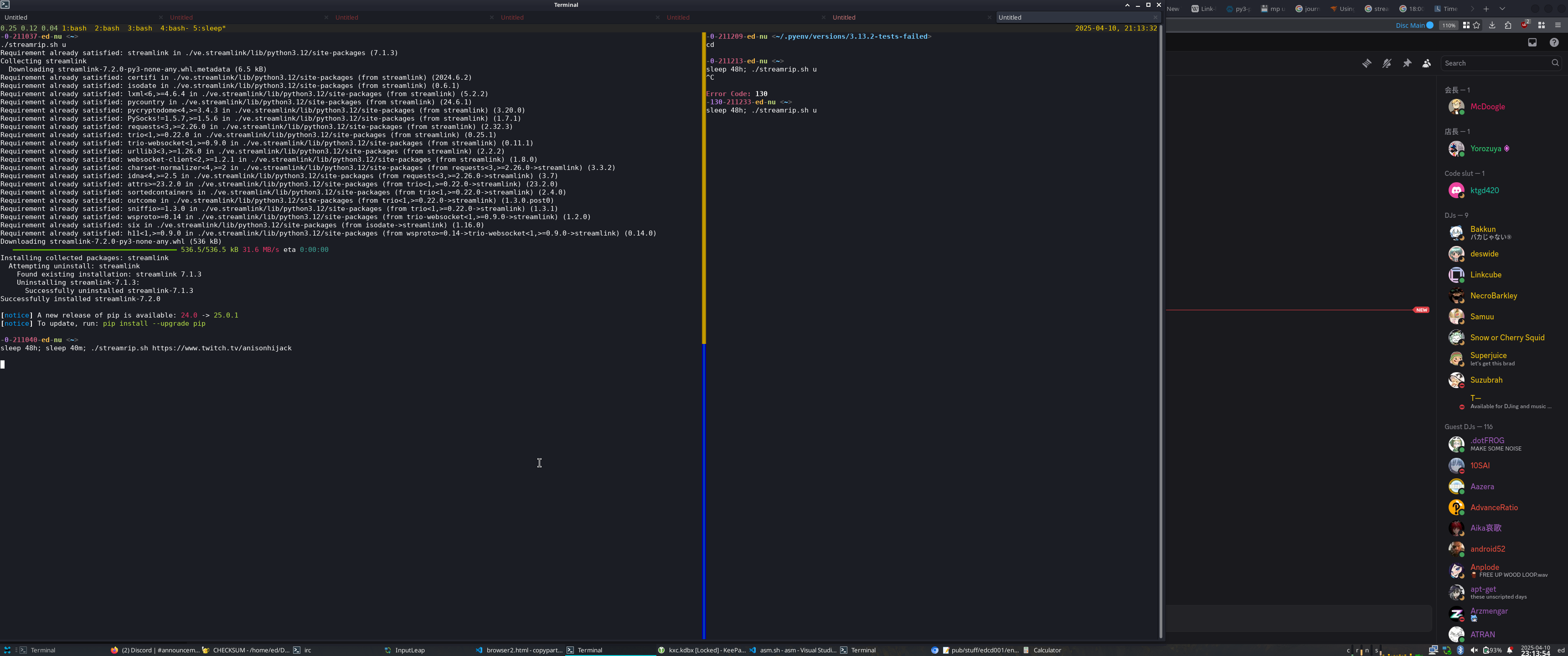The width and height of the screenshot is (1568, 656).
Task: Click magnifier icon in Discord search
Action: click(x=1555, y=63)
